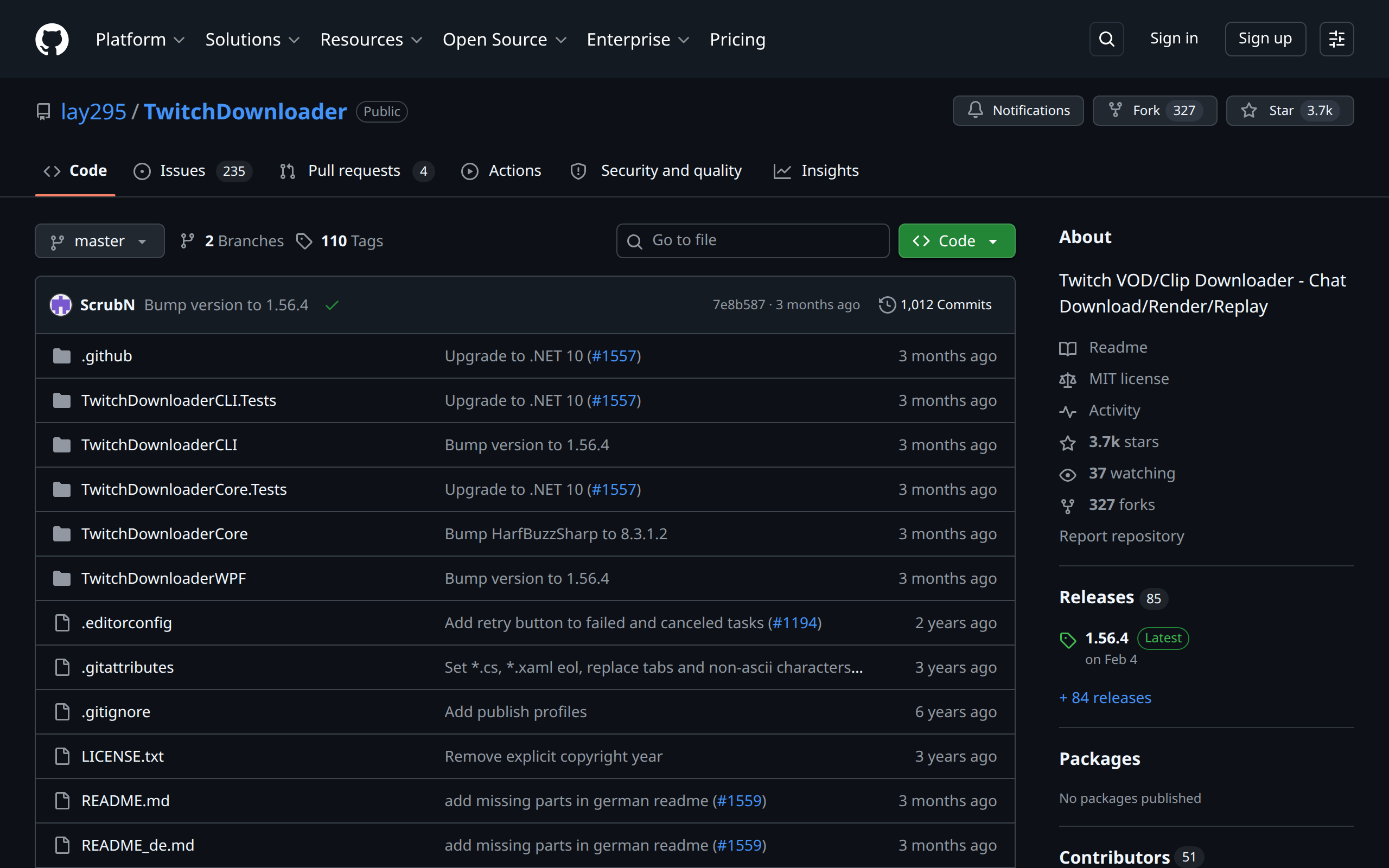Open the .github folder
Screen dimensions: 1389x868
[107, 356]
